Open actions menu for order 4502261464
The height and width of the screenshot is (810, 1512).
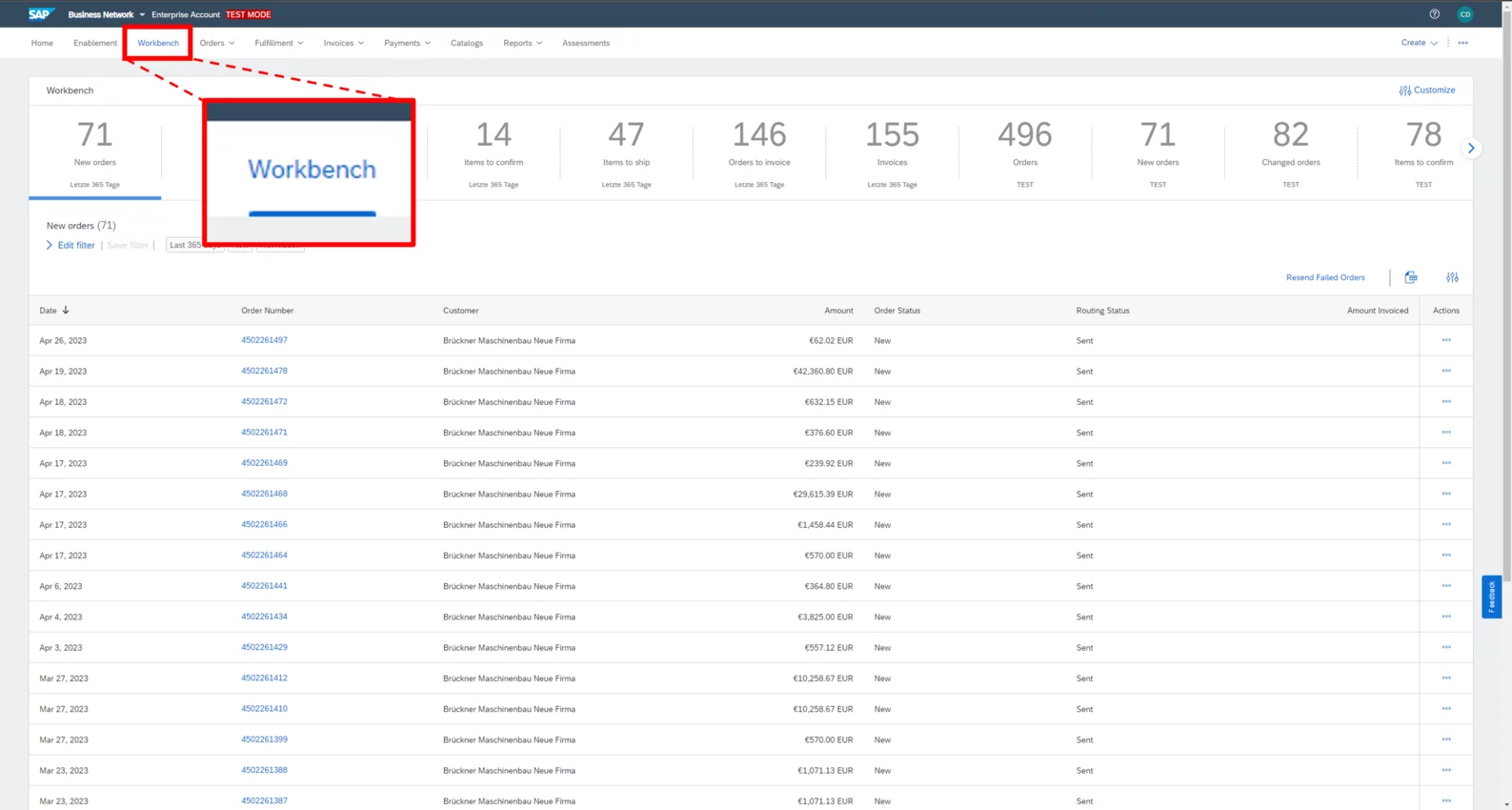pyautogui.click(x=1445, y=555)
